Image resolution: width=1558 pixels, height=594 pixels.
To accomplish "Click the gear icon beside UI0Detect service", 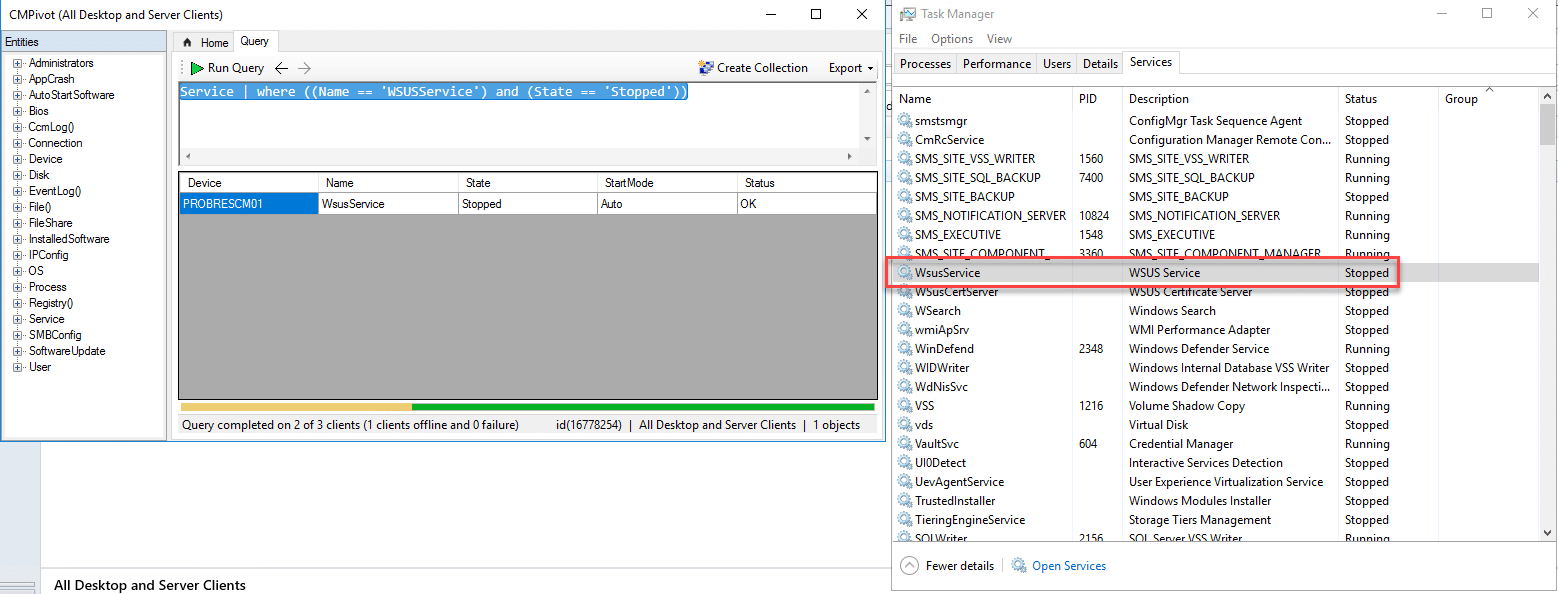I will (905, 463).
